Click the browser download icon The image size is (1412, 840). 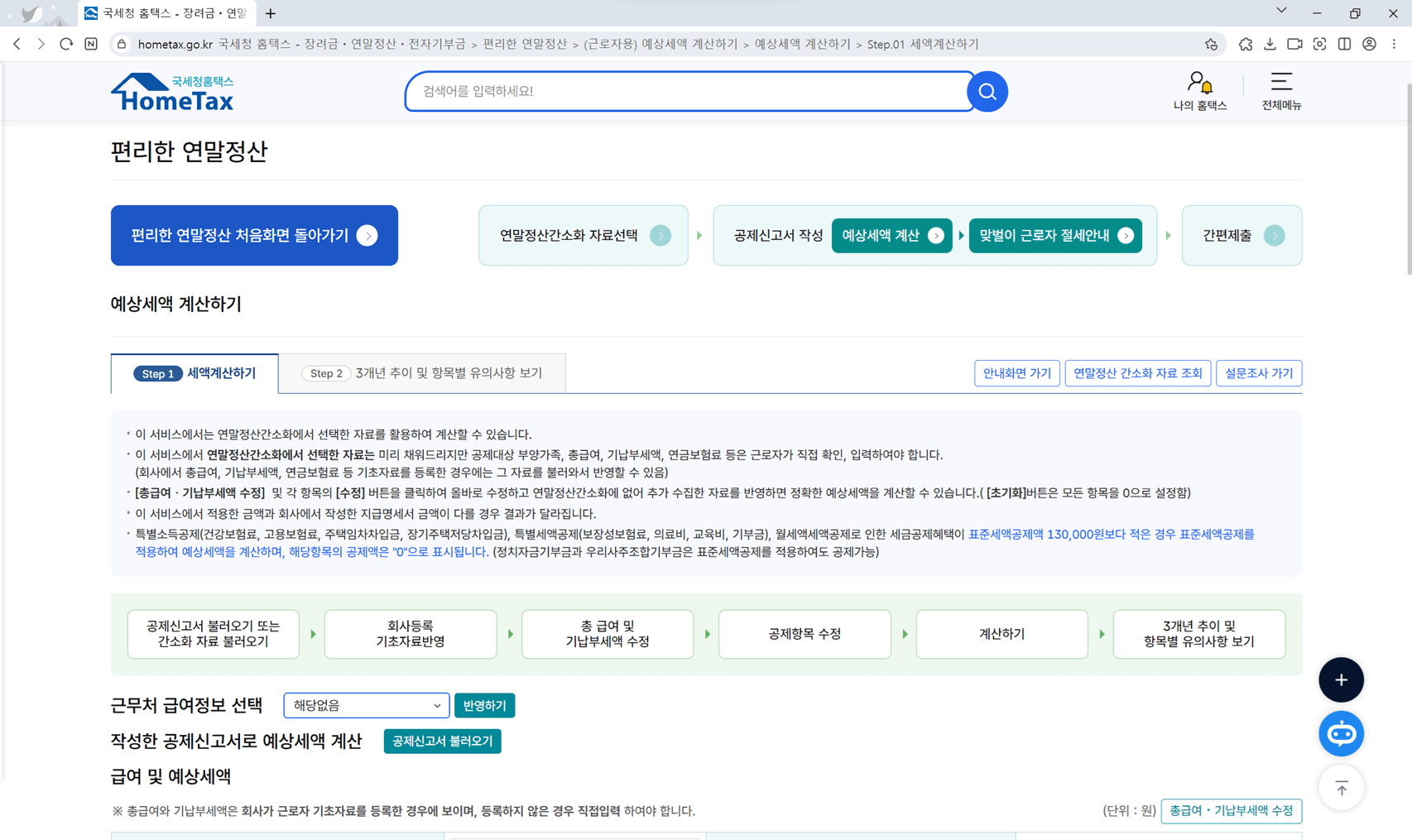tap(1270, 44)
